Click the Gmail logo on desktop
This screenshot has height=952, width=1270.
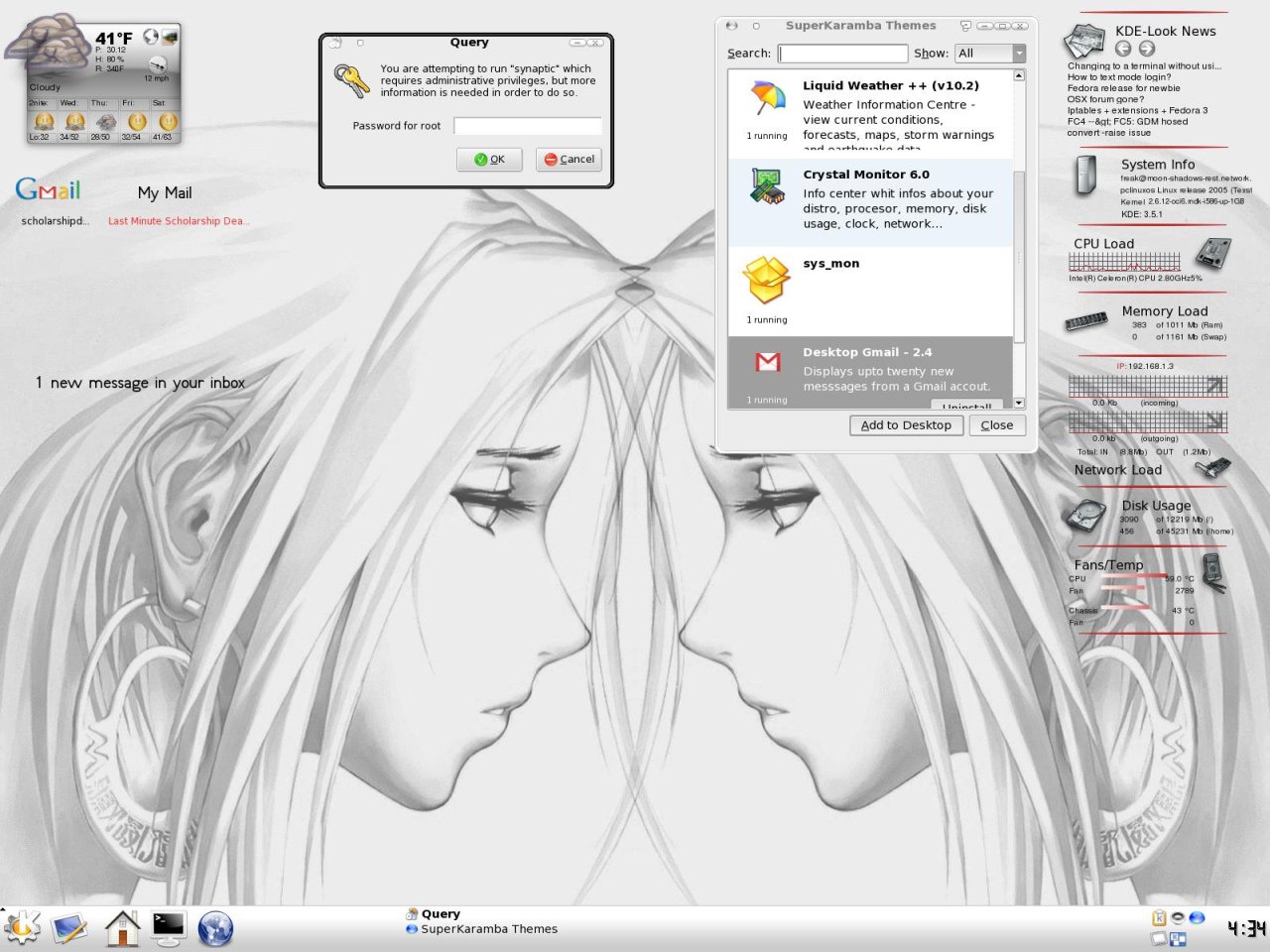pos(48,189)
